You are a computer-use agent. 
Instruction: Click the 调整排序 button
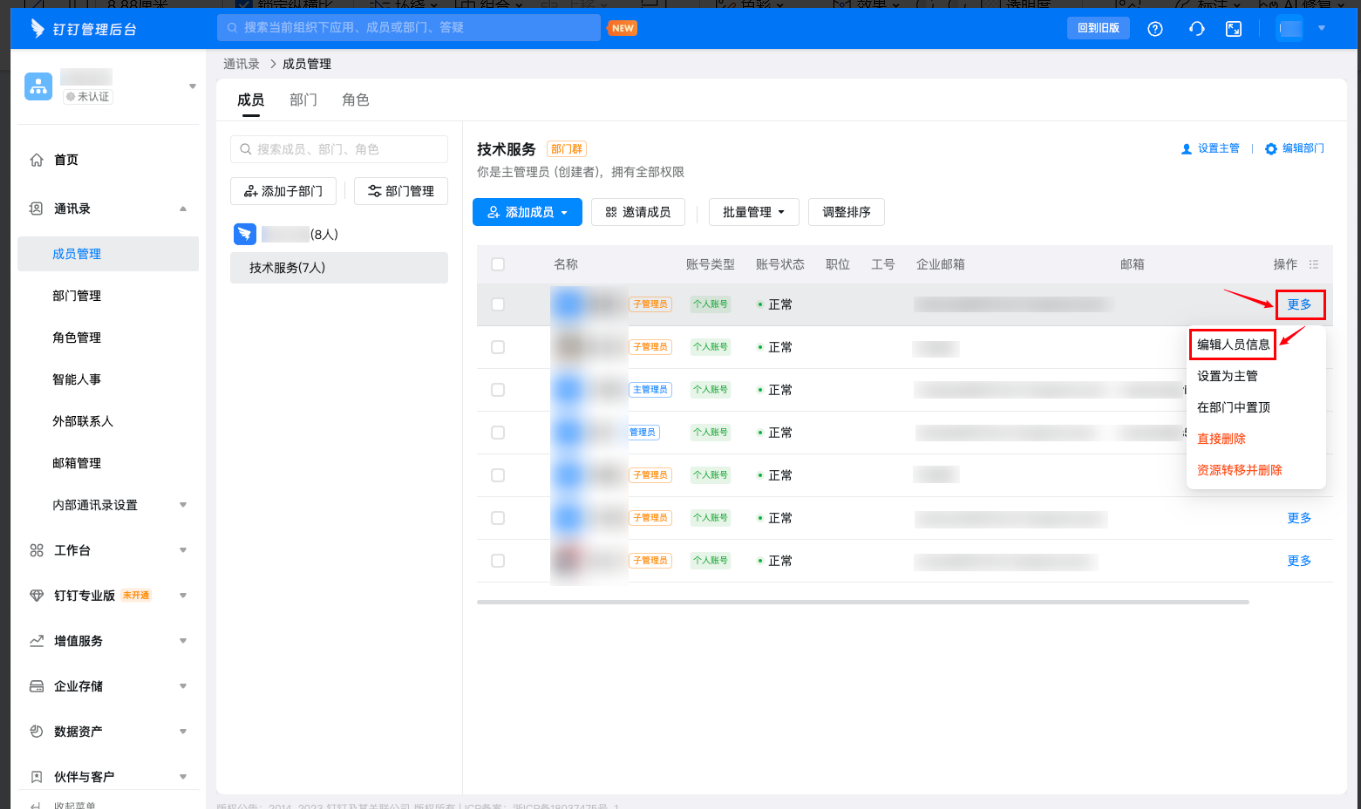[x=846, y=212]
